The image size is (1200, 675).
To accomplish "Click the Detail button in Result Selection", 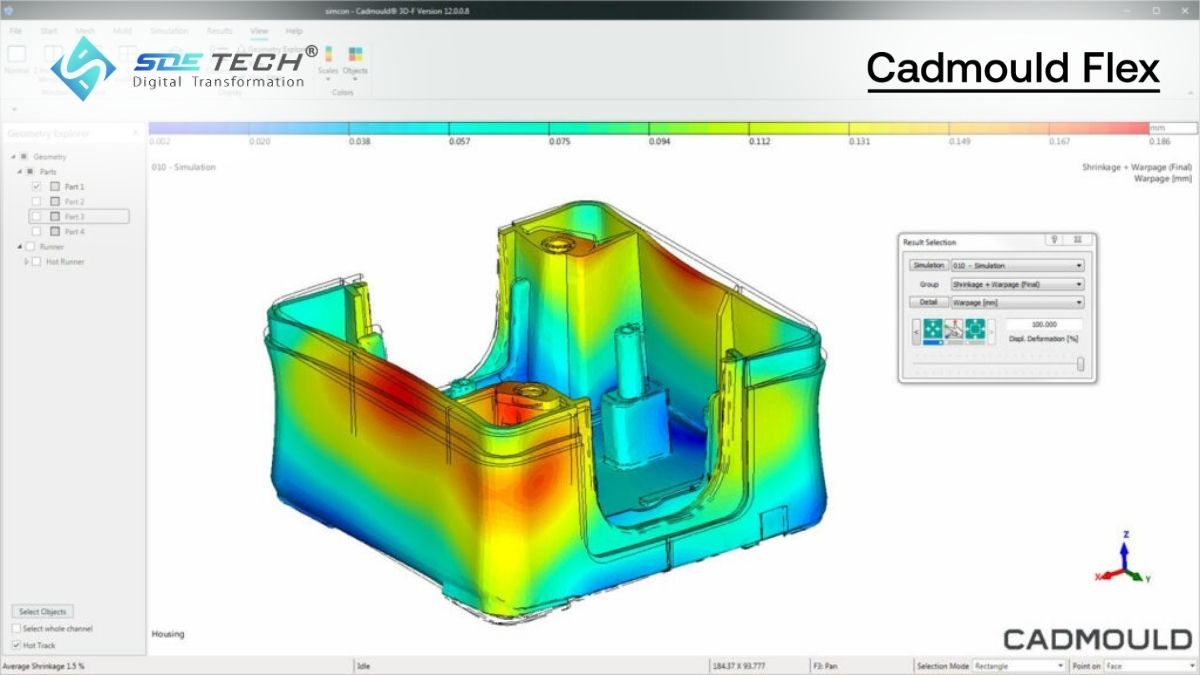I will (928, 301).
